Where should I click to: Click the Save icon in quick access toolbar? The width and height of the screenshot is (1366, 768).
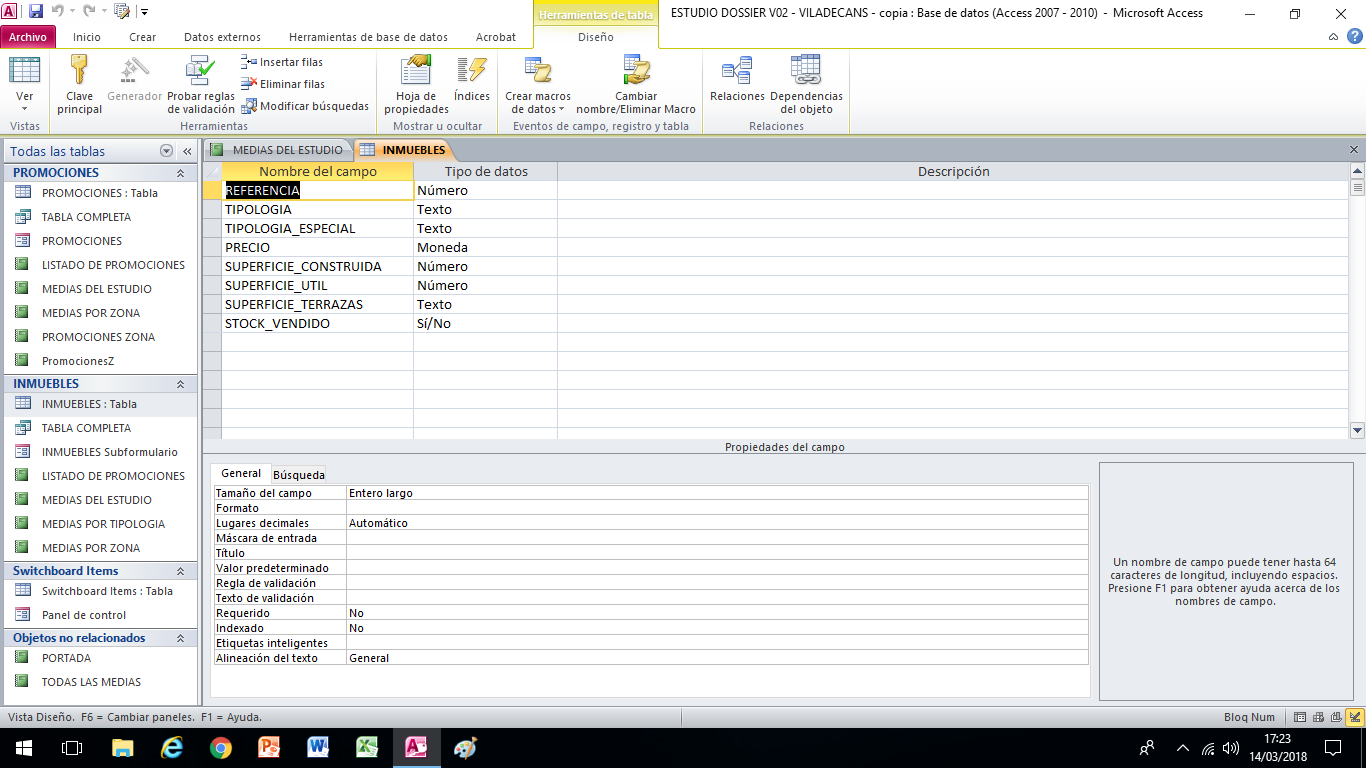pyautogui.click(x=36, y=12)
